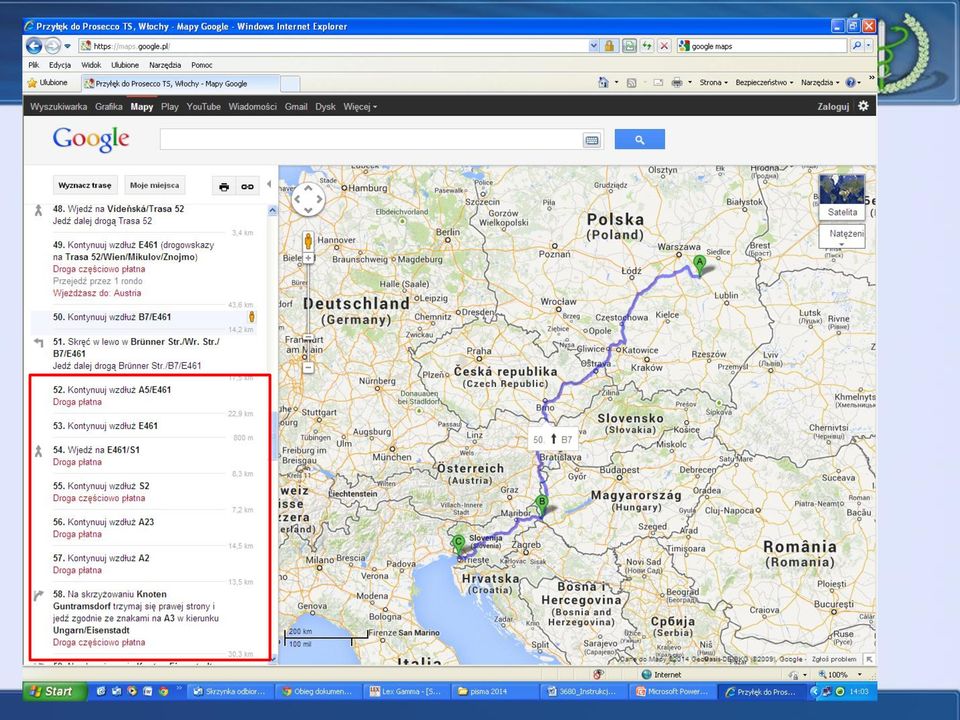Click the Google Maps print directions icon
Image resolution: width=960 pixels, height=720 pixels.
tap(224, 186)
